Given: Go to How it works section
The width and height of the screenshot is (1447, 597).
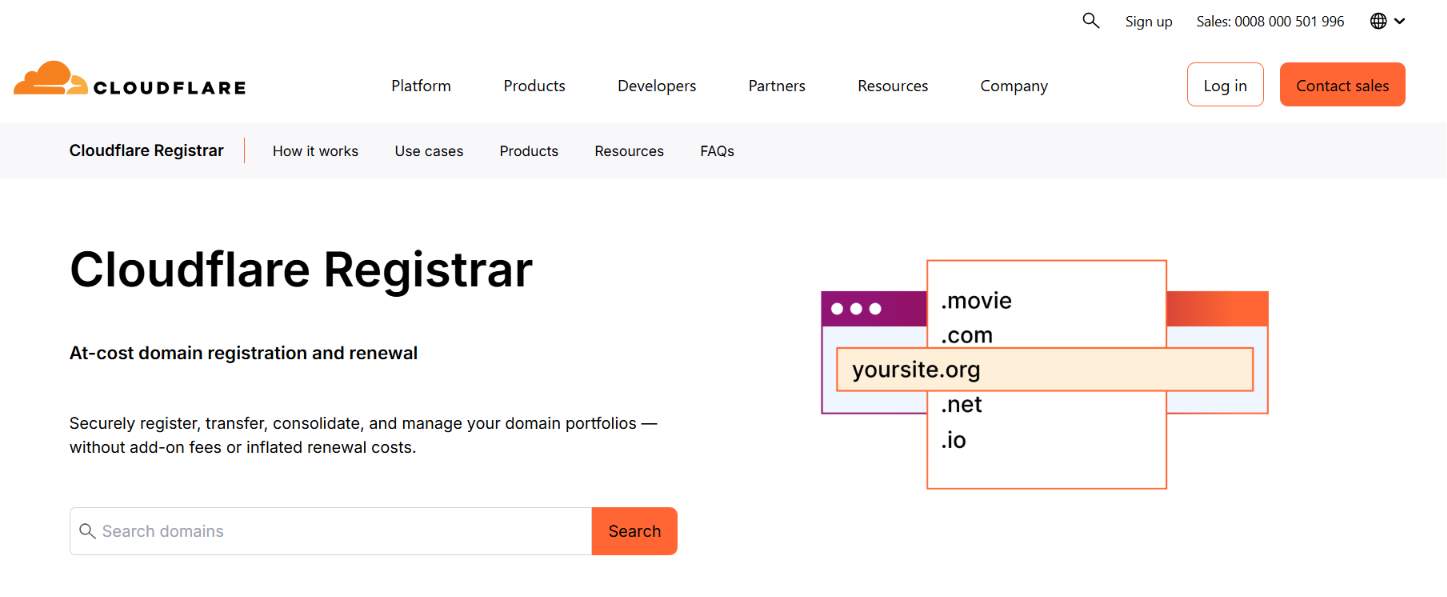Looking at the screenshot, I should [315, 151].
